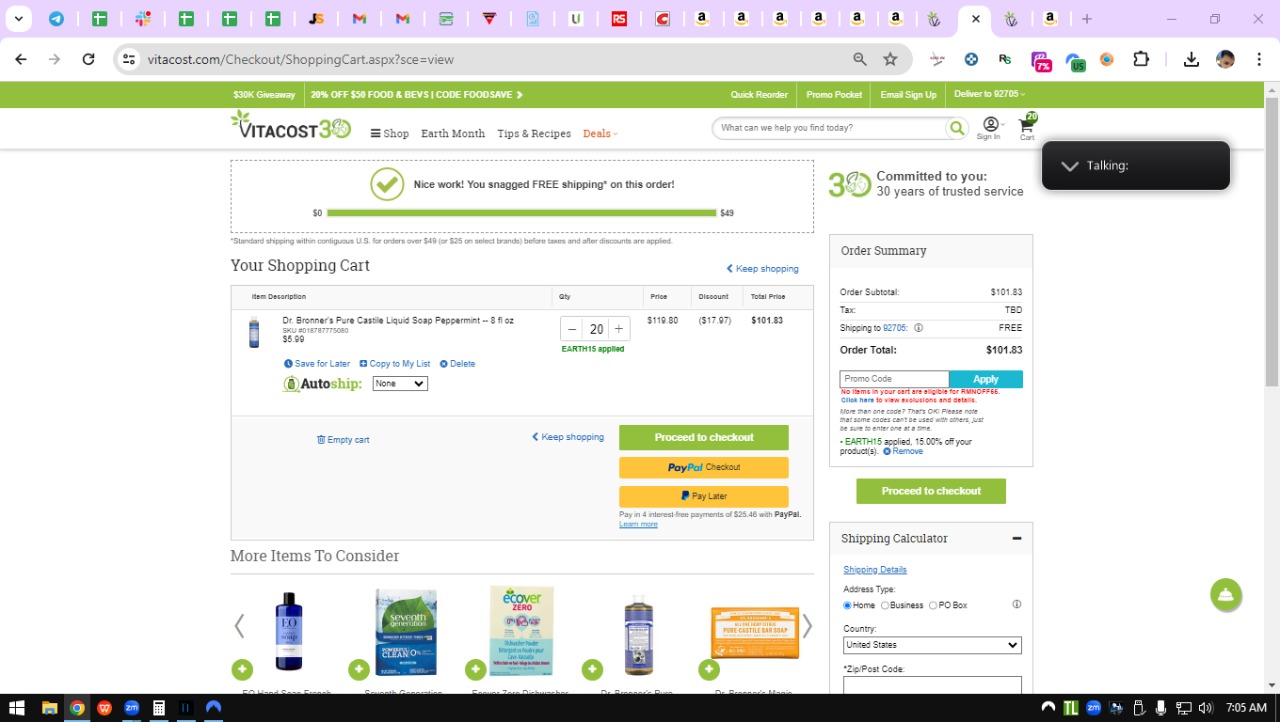1280x722 pixels.
Task: Open the Windows Start menu
Action: point(16,708)
